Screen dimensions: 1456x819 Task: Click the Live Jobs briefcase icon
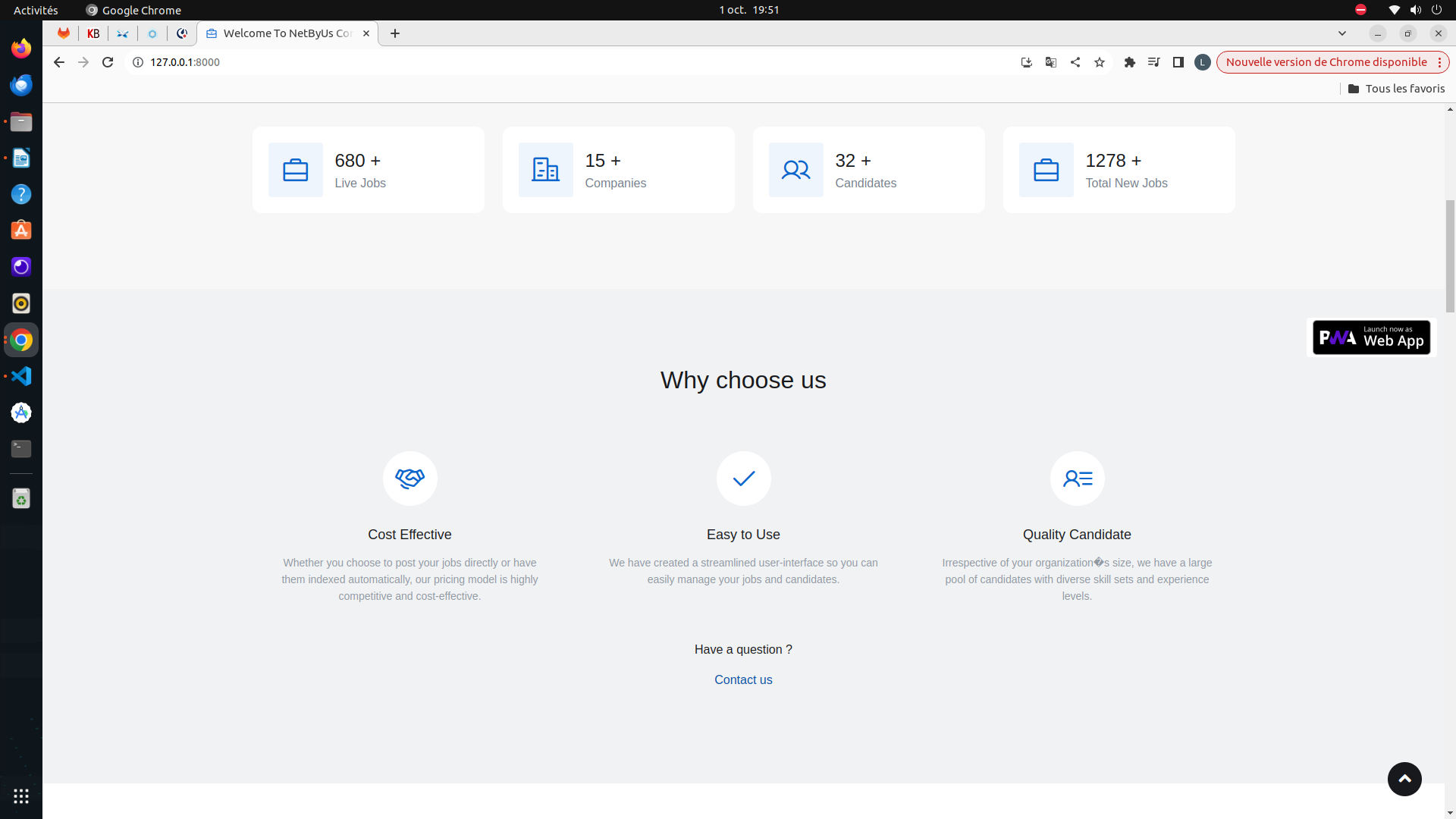click(x=296, y=170)
